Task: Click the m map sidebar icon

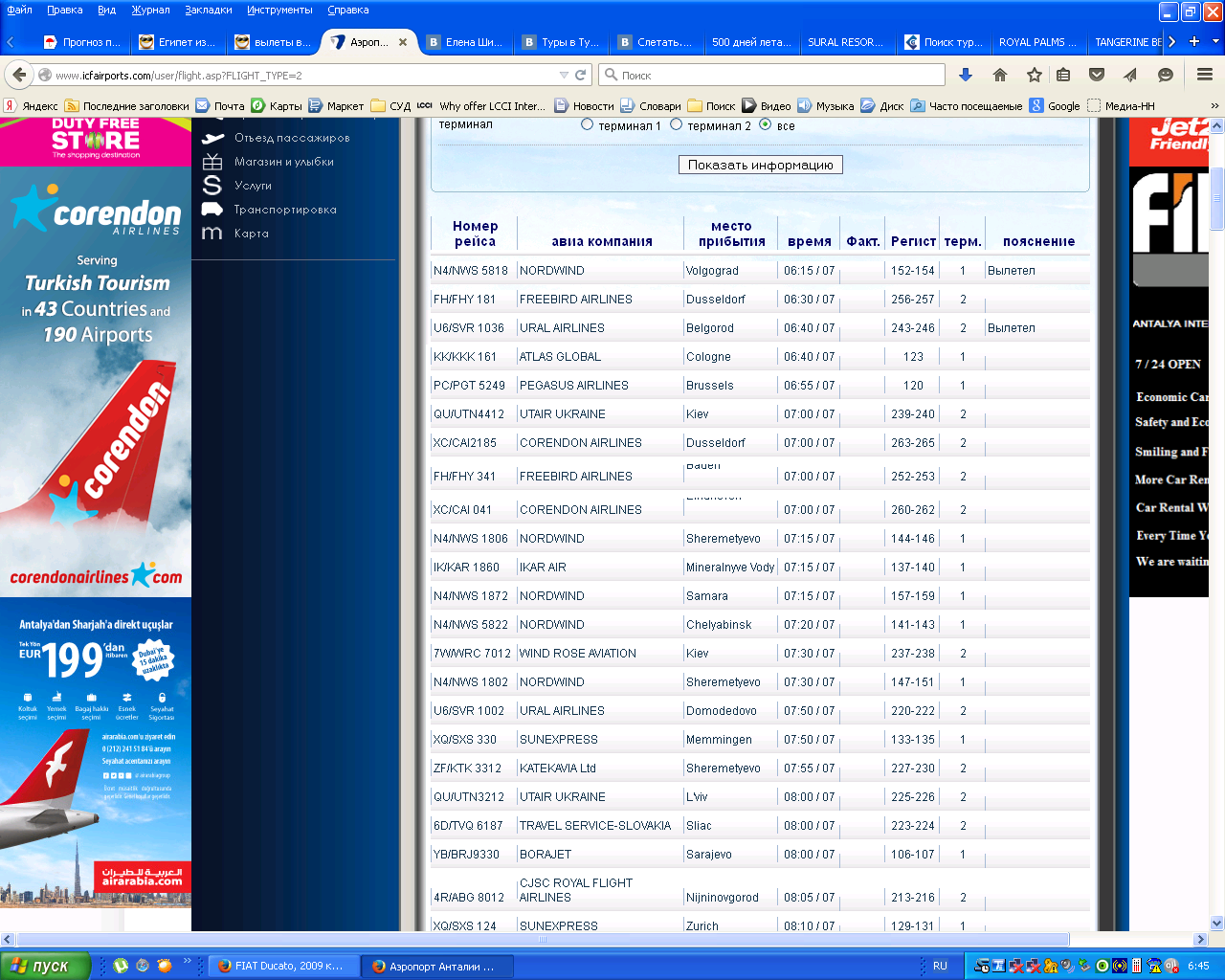Action: coord(212,234)
